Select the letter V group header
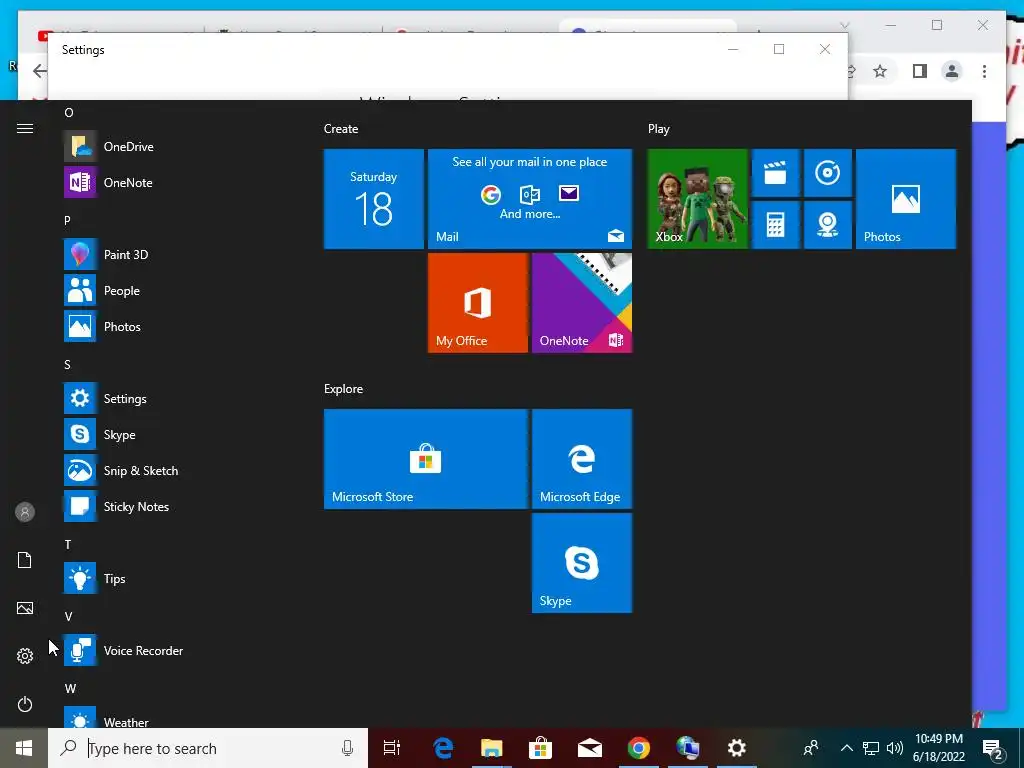 [x=68, y=616]
